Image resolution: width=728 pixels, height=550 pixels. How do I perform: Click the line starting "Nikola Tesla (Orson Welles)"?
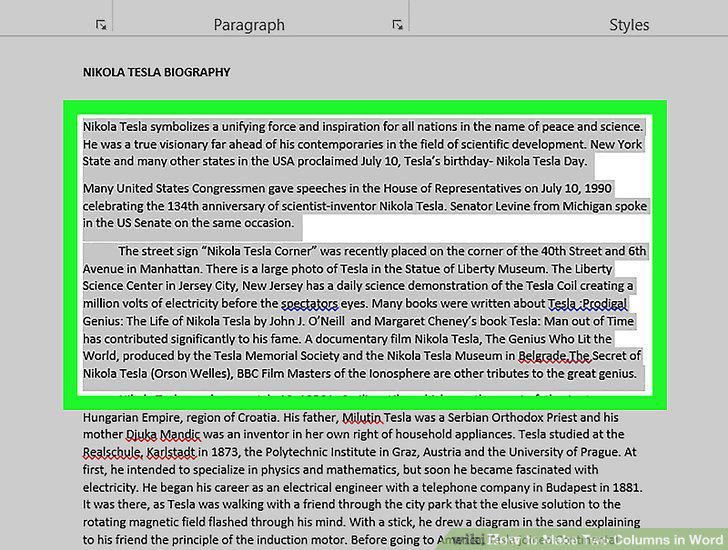tap(359, 374)
